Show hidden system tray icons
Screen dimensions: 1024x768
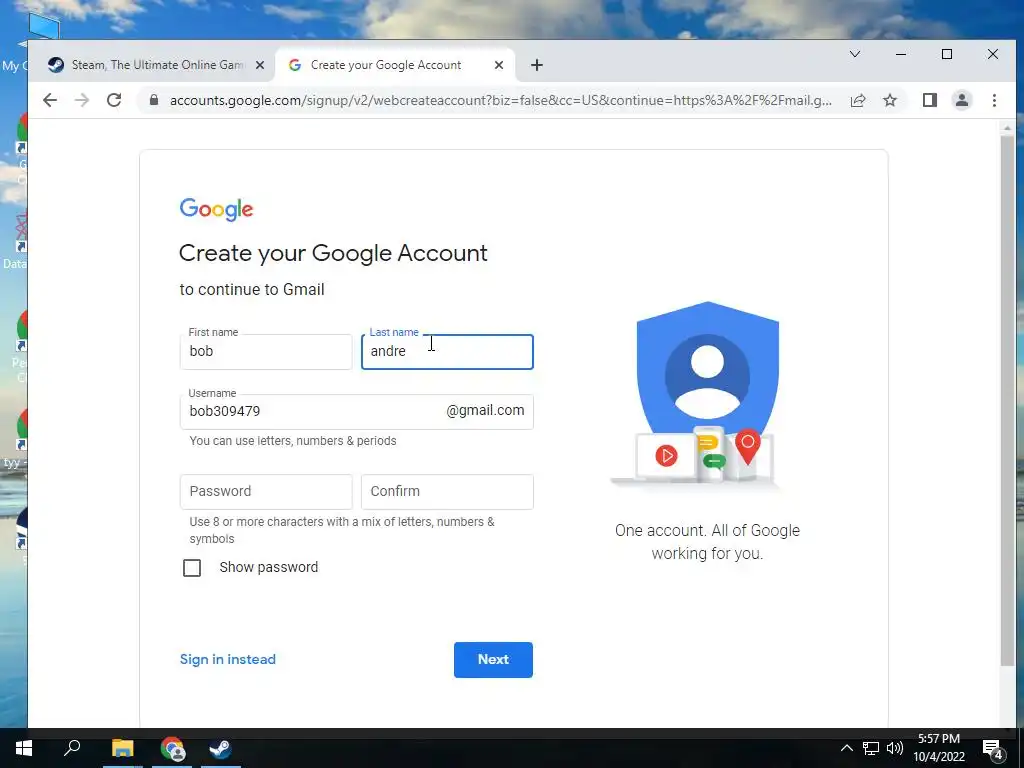pos(846,748)
